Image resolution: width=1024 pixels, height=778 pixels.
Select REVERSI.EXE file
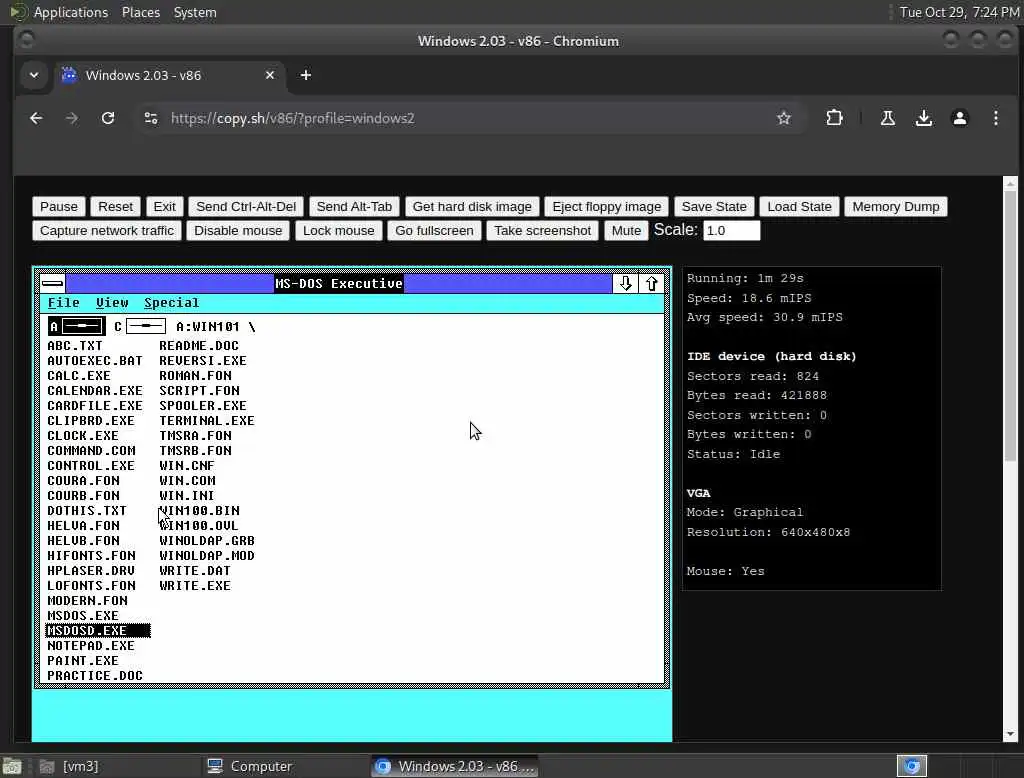(x=203, y=361)
